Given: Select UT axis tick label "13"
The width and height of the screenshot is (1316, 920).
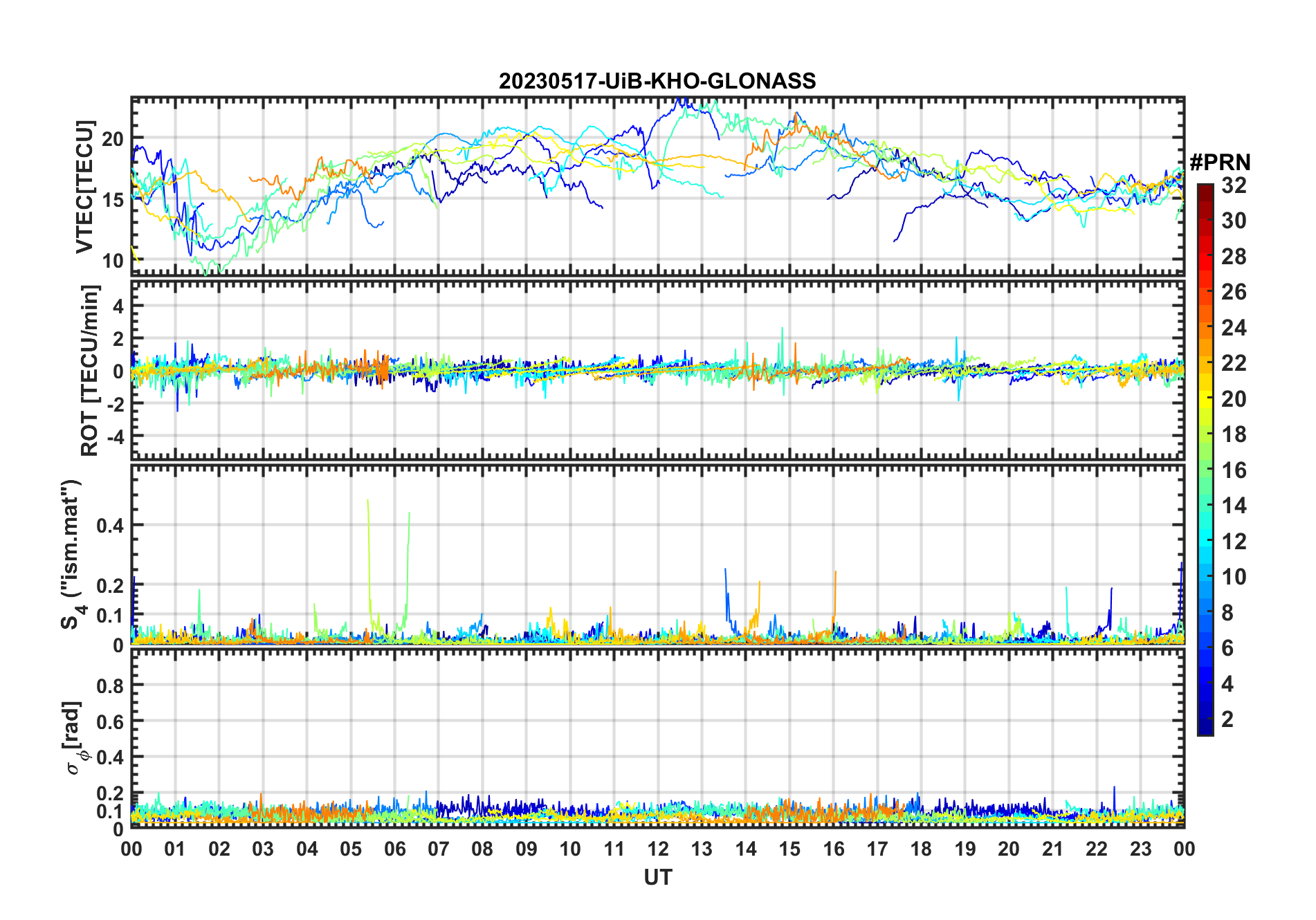Looking at the screenshot, I should [702, 849].
